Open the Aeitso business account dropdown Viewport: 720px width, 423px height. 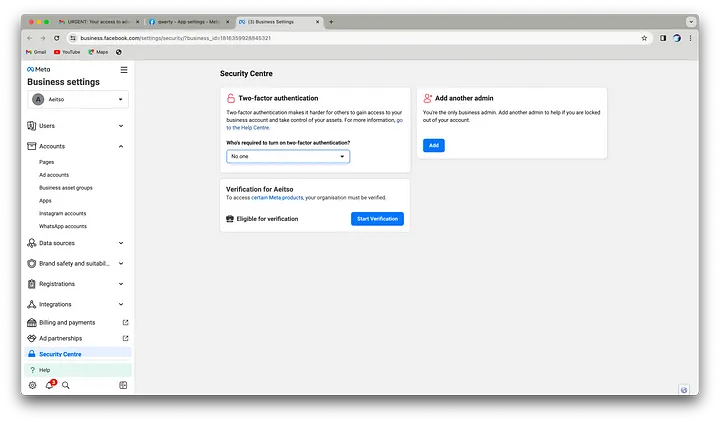78,99
